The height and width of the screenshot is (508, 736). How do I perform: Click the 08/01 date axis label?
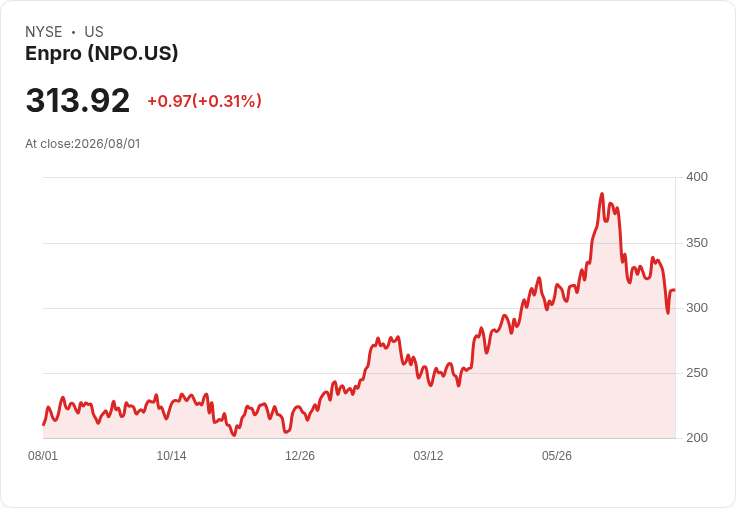click(x=43, y=456)
